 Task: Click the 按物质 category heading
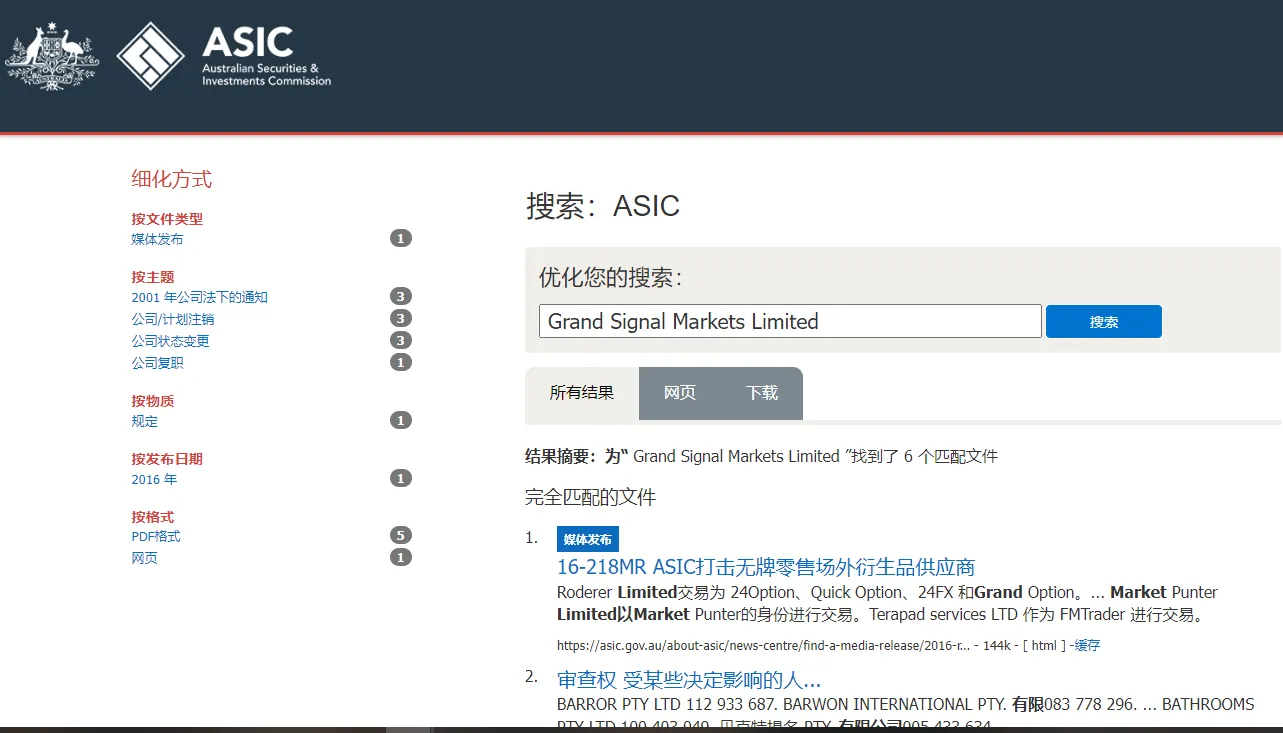pos(153,401)
